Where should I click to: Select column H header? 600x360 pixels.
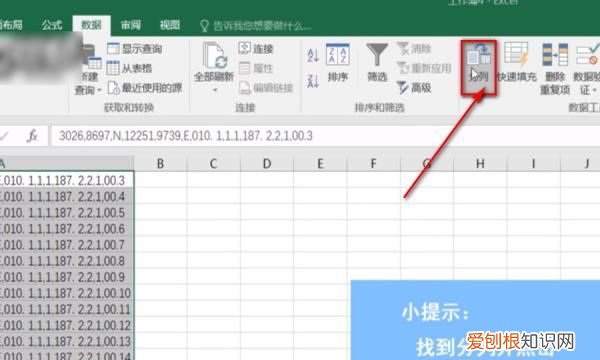480,164
